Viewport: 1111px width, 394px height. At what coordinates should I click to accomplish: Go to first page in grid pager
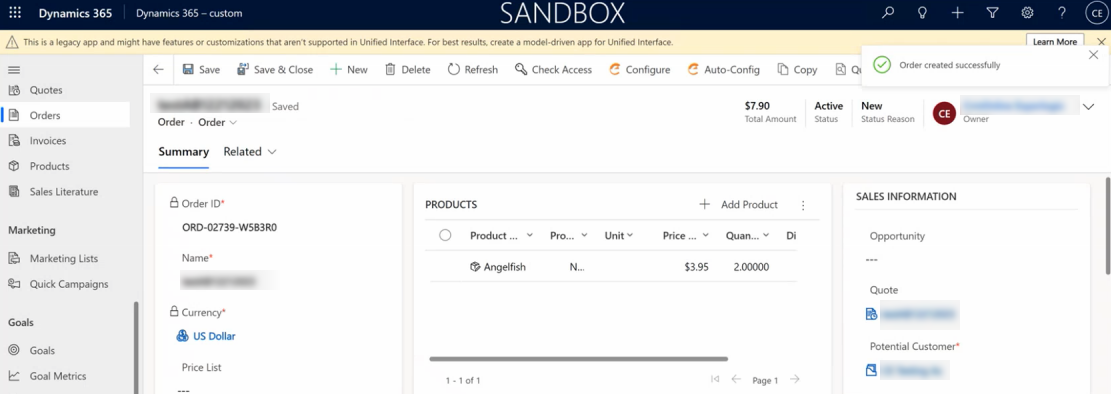715,380
